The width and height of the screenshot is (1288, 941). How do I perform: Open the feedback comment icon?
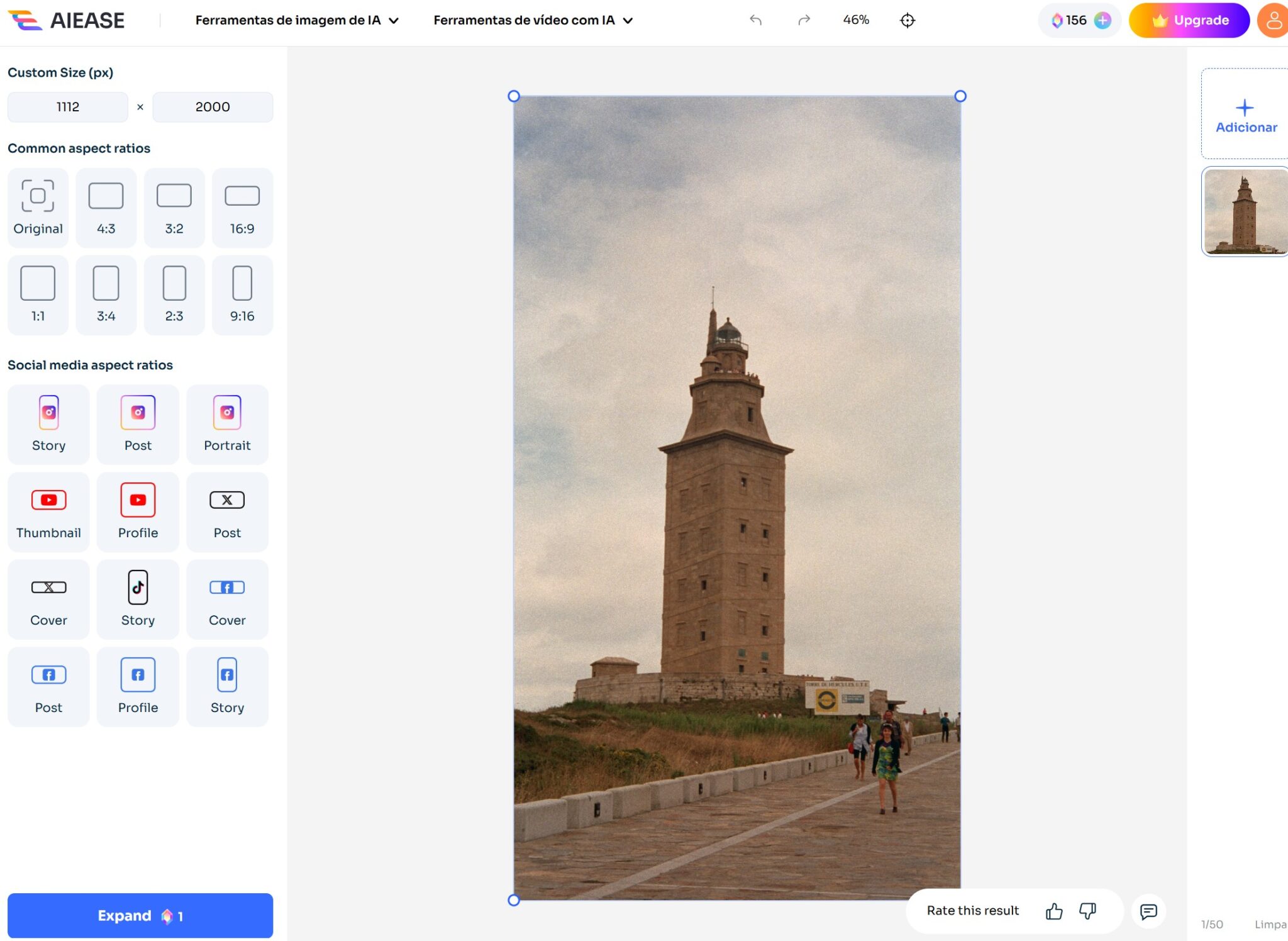click(x=1148, y=911)
